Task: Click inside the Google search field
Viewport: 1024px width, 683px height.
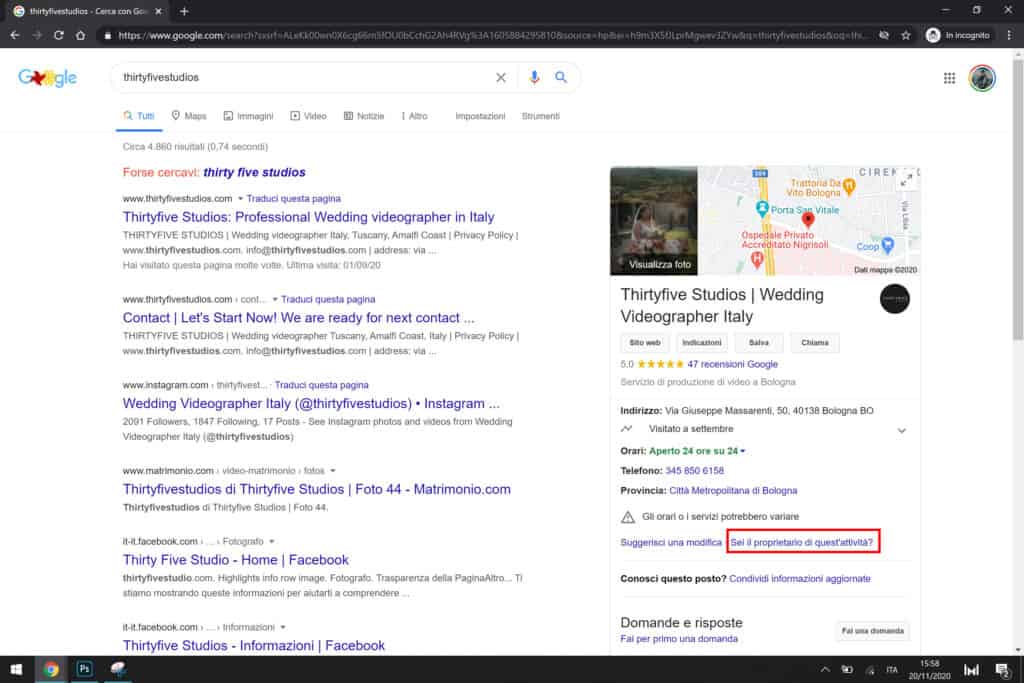Action: click(x=300, y=78)
